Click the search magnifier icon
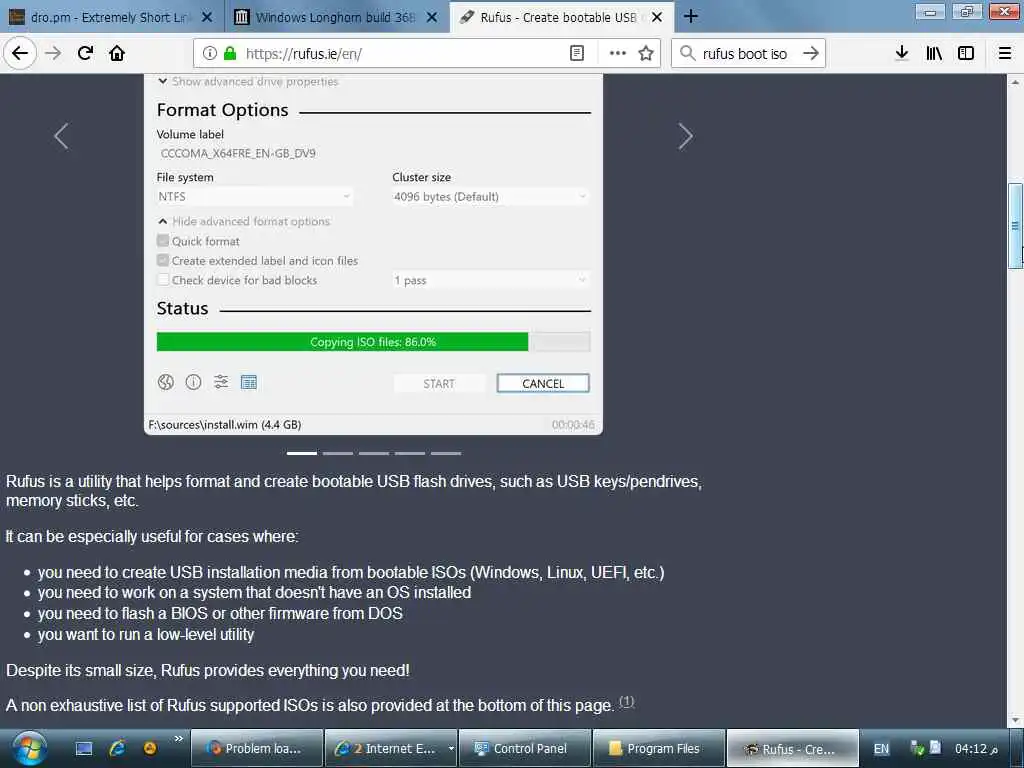This screenshot has height=768, width=1024. point(687,53)
